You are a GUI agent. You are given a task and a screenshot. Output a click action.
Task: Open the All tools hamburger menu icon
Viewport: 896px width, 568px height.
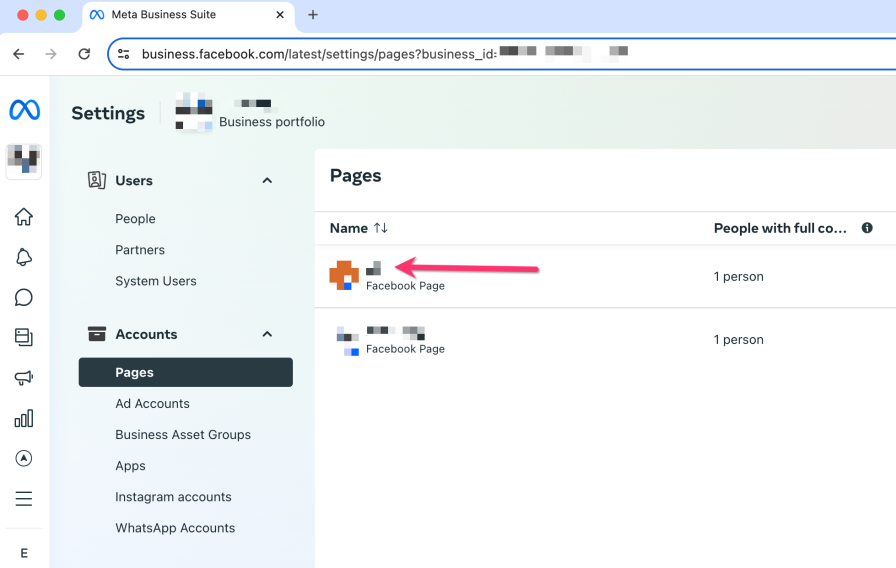[x=24, y=499]
